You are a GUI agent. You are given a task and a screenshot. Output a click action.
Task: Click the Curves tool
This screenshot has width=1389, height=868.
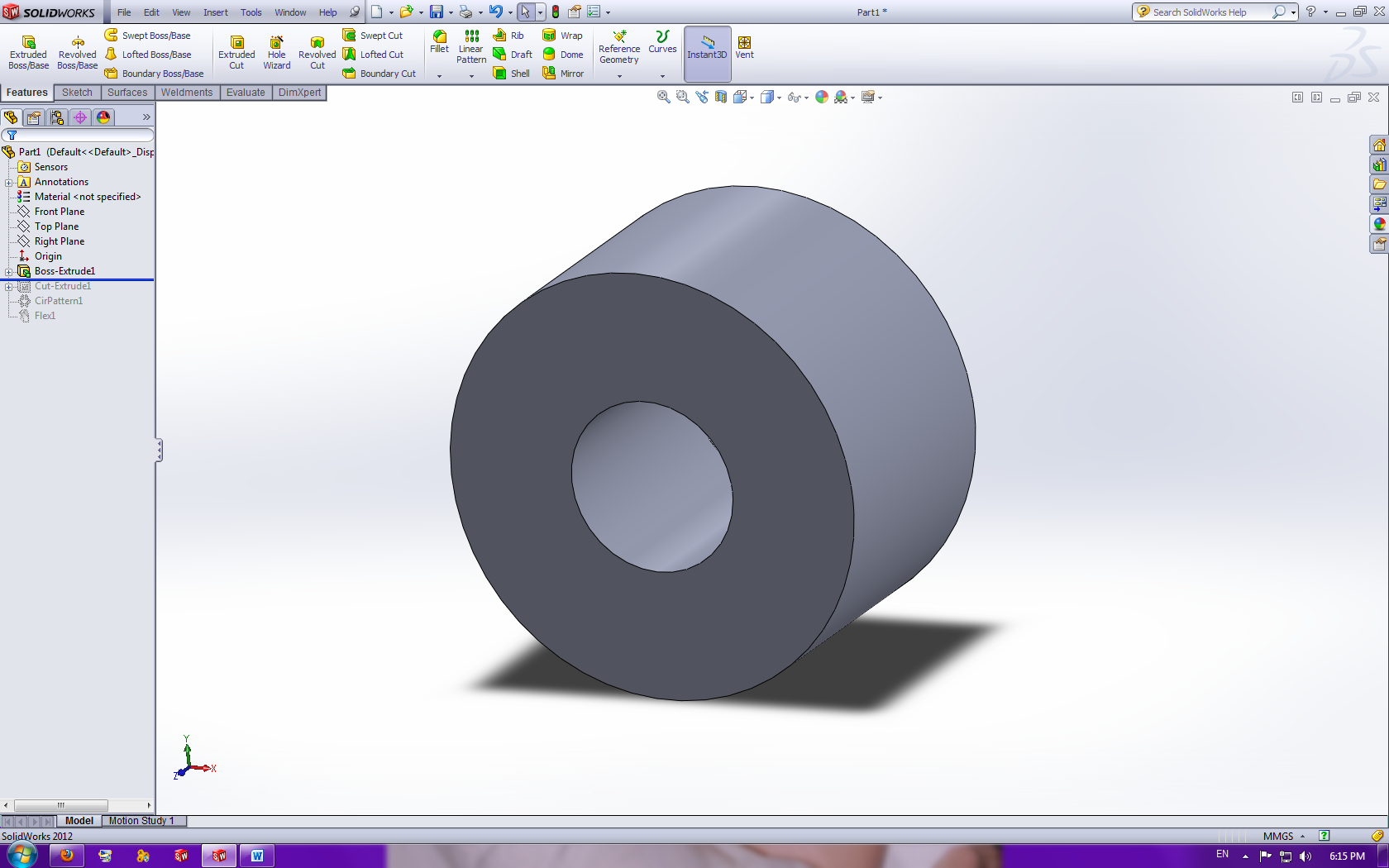(662, 42)
